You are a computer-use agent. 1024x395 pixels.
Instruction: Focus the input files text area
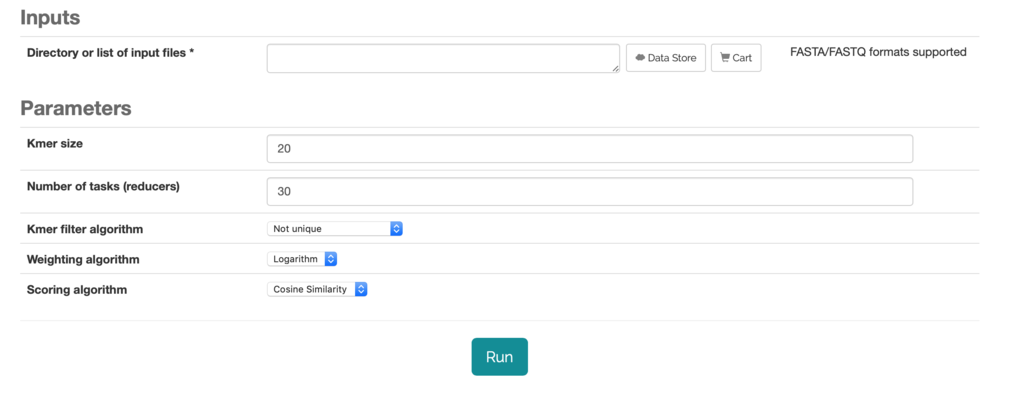click(x=443, y=58)
